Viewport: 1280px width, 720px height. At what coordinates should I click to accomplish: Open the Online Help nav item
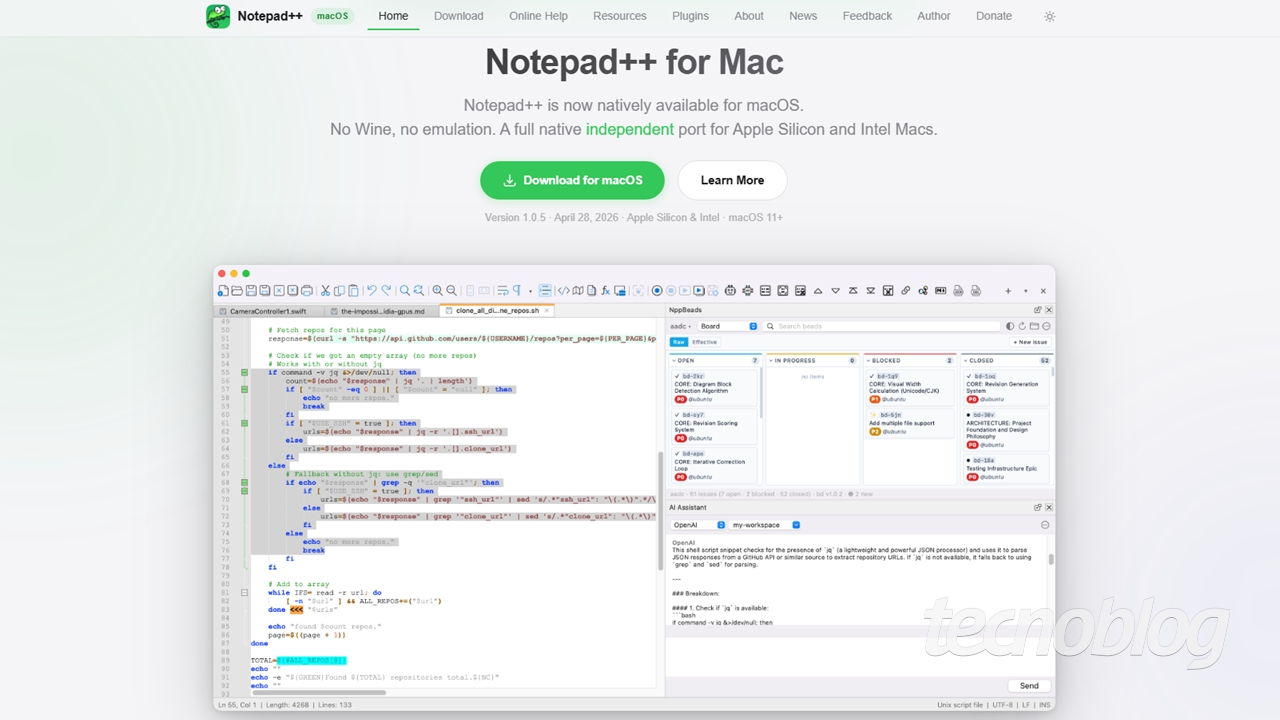538,16
